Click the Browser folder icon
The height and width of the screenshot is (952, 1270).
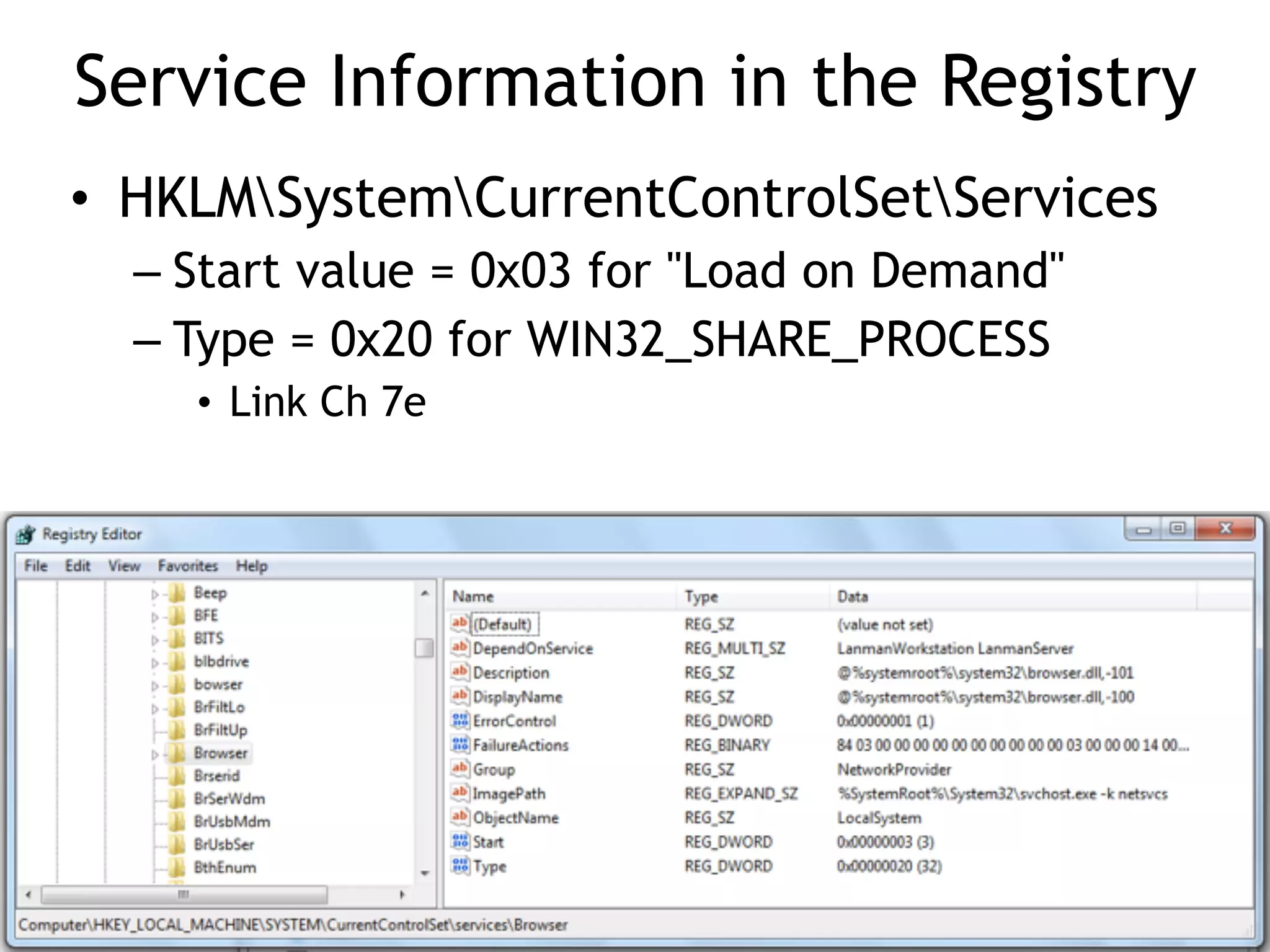pyautogui.click(x=177, y=754)
